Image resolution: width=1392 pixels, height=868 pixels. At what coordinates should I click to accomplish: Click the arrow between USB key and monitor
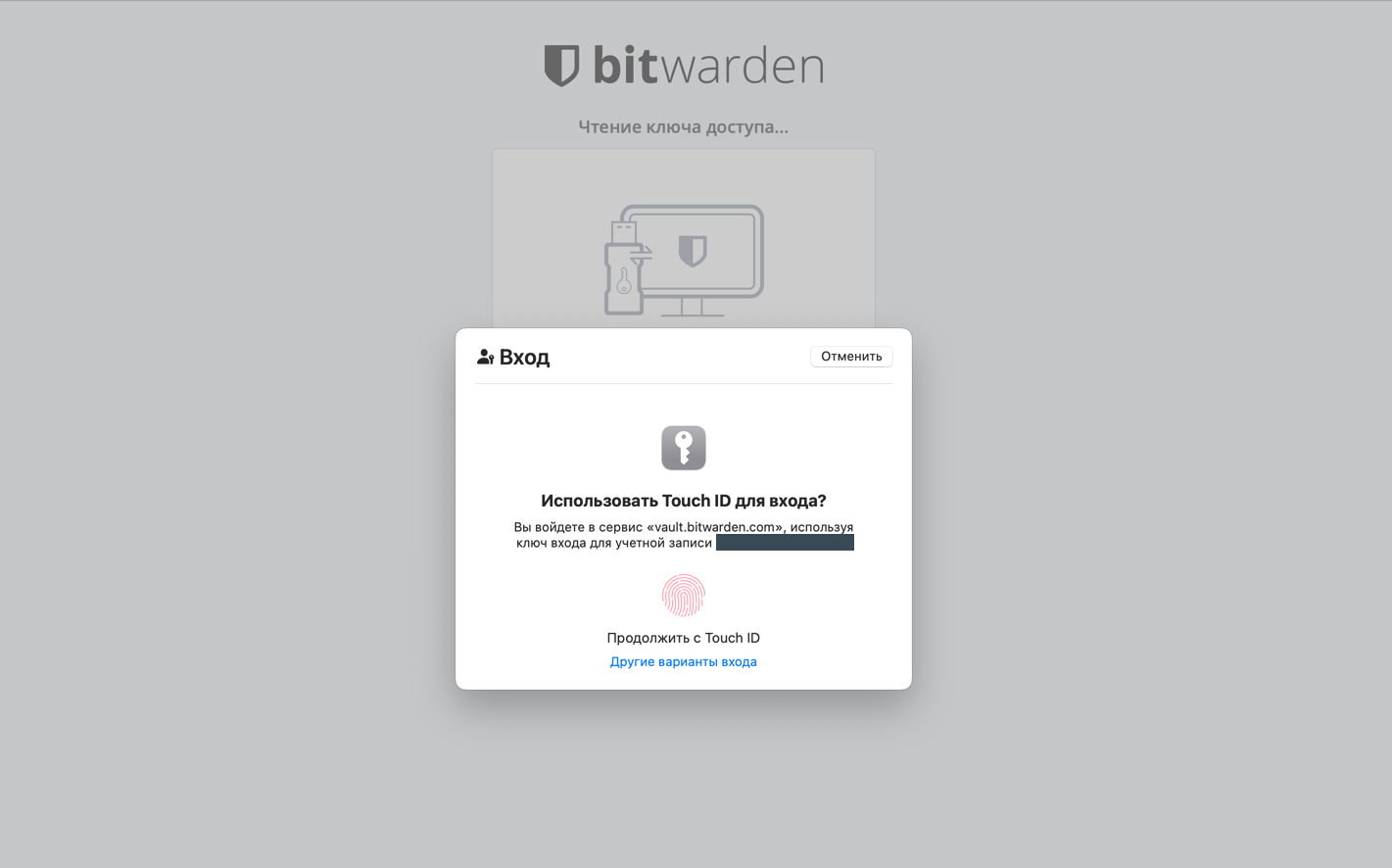point(643,256)
